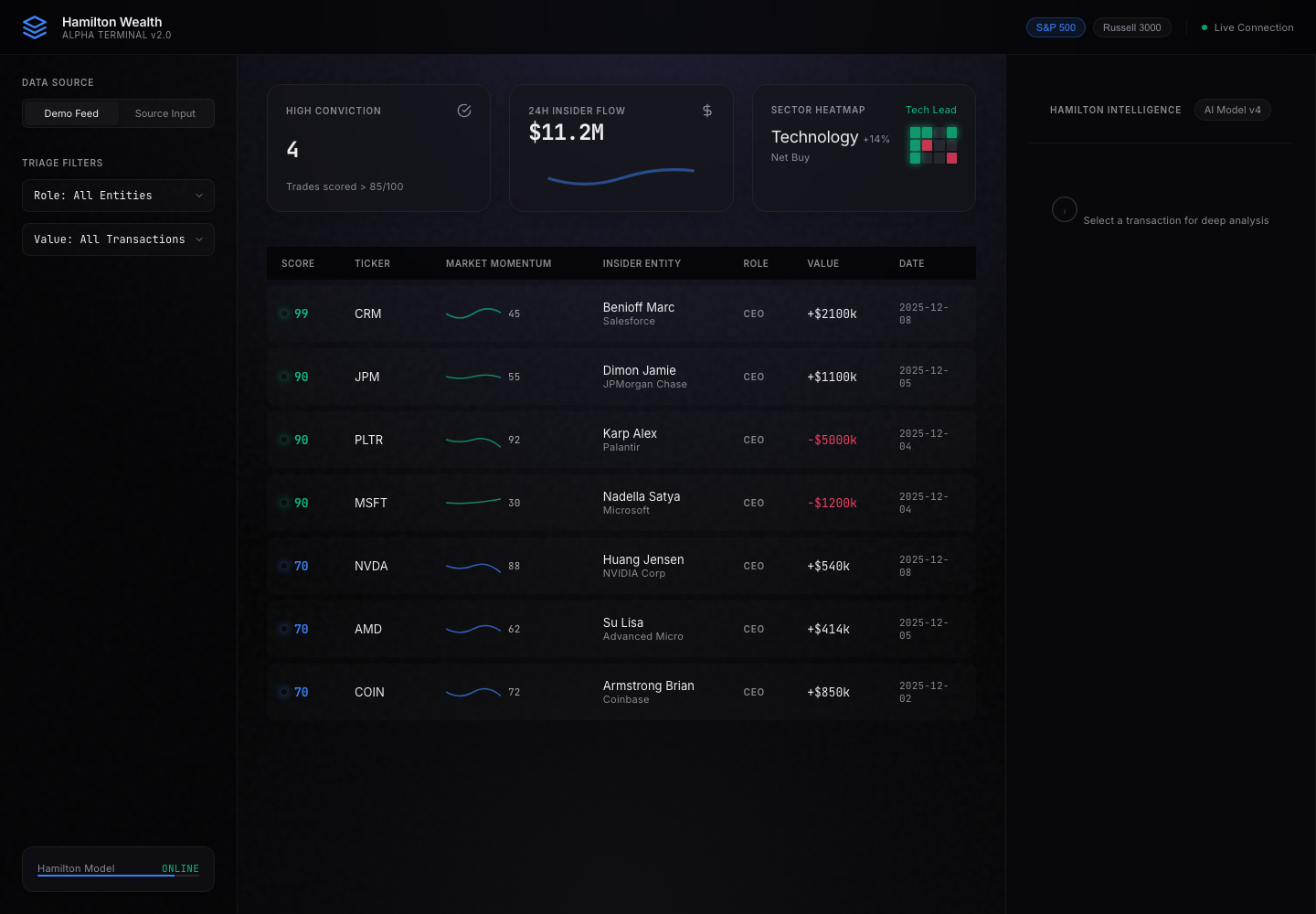Click the score indicator dot for PLTR

(x=284, y=440)
